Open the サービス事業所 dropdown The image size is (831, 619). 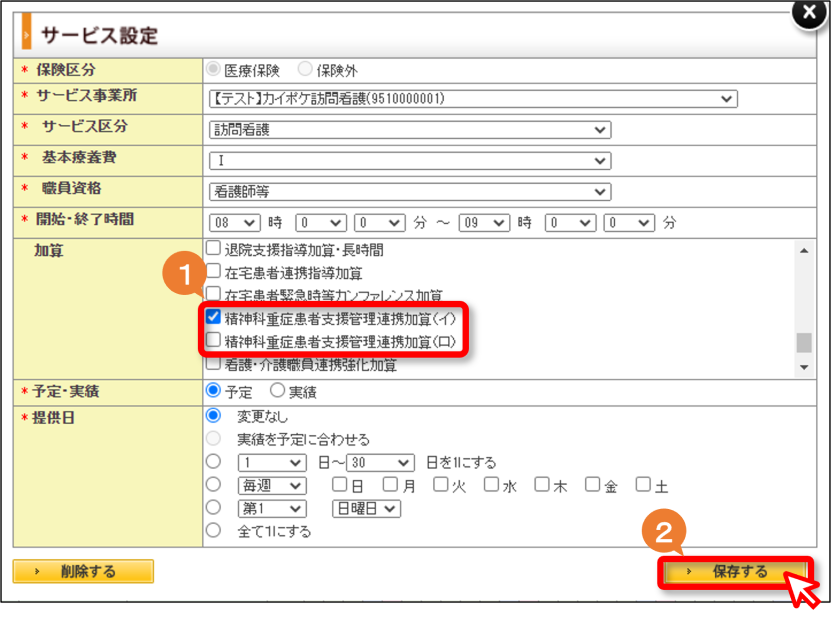point(473,99)
